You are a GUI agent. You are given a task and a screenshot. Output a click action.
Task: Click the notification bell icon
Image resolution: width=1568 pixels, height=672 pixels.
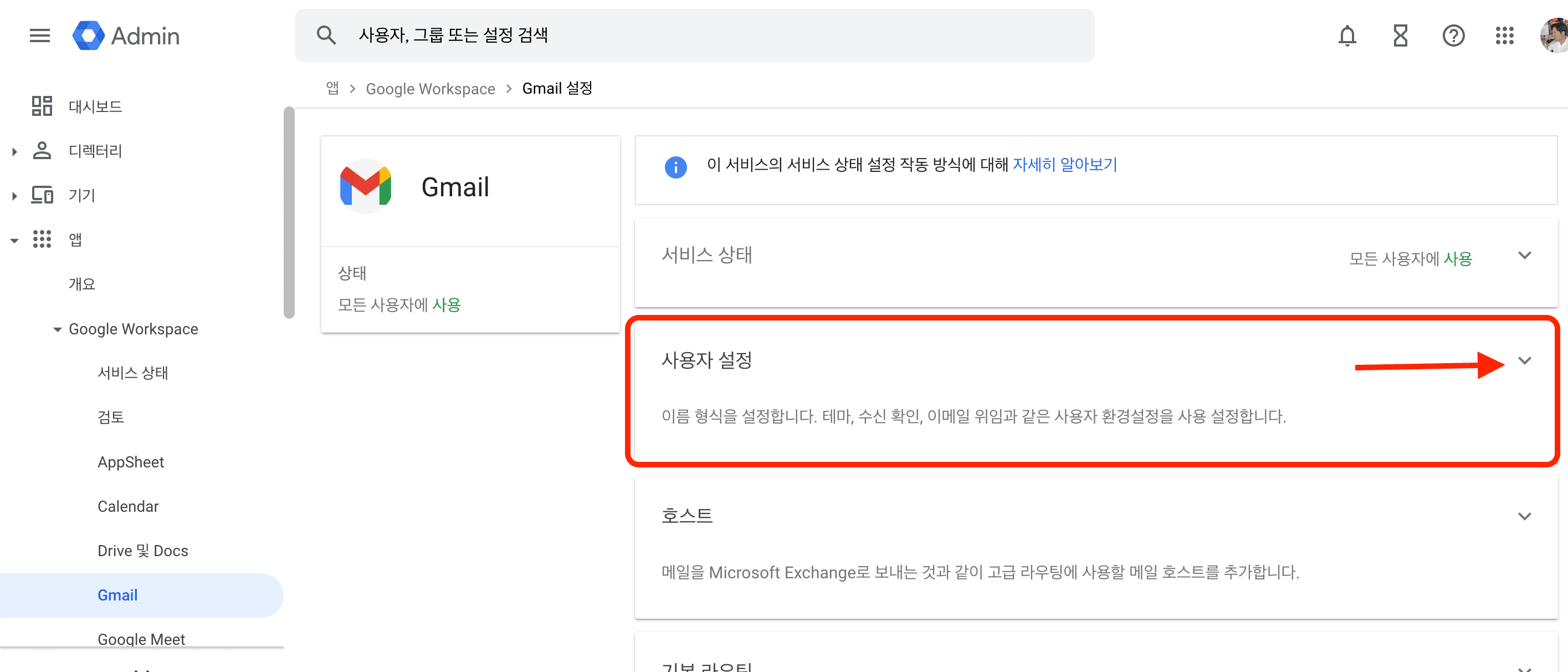click(1347, 35)
